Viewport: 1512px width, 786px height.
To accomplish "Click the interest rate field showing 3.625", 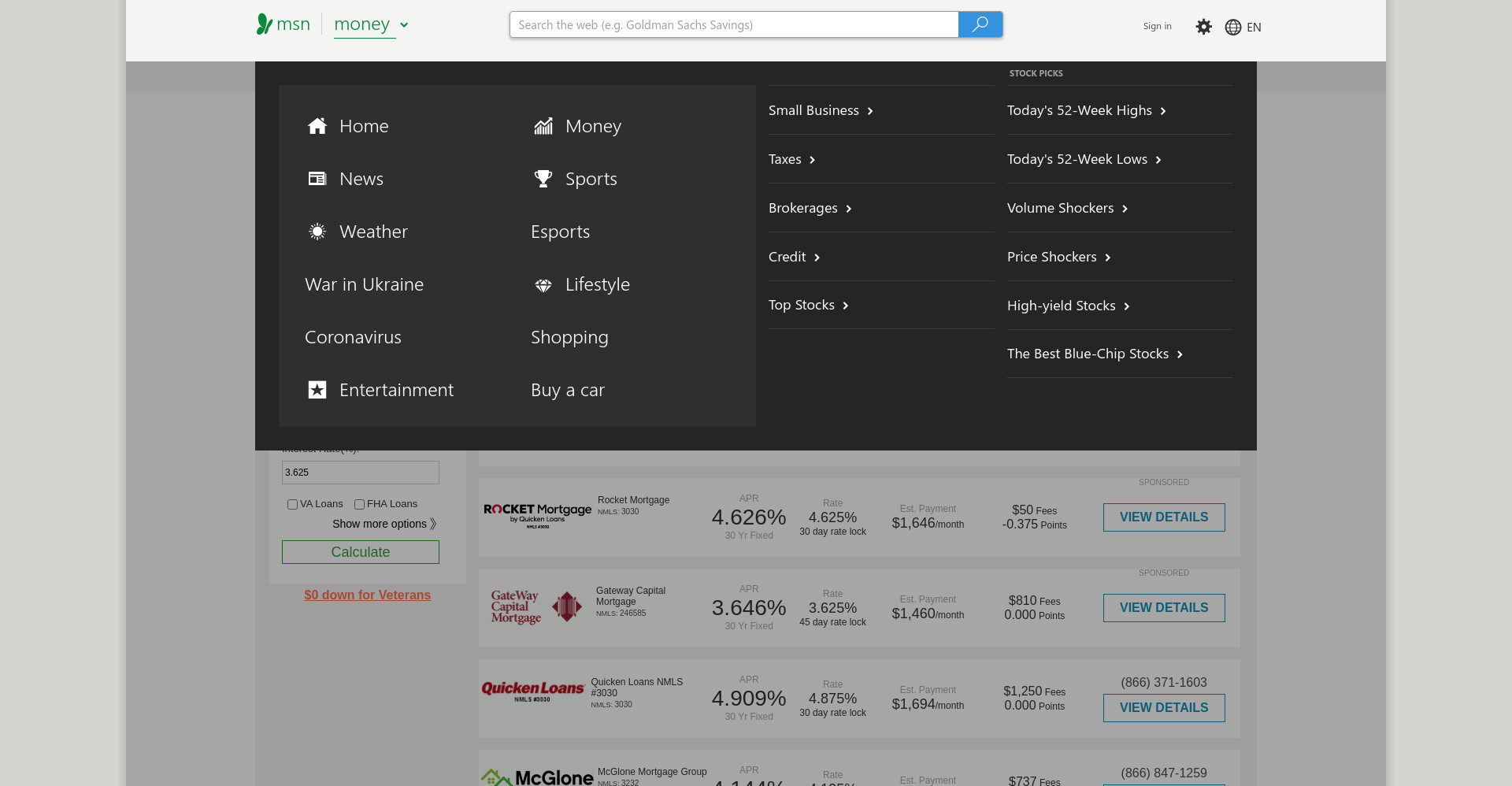I will coord(361,473).
